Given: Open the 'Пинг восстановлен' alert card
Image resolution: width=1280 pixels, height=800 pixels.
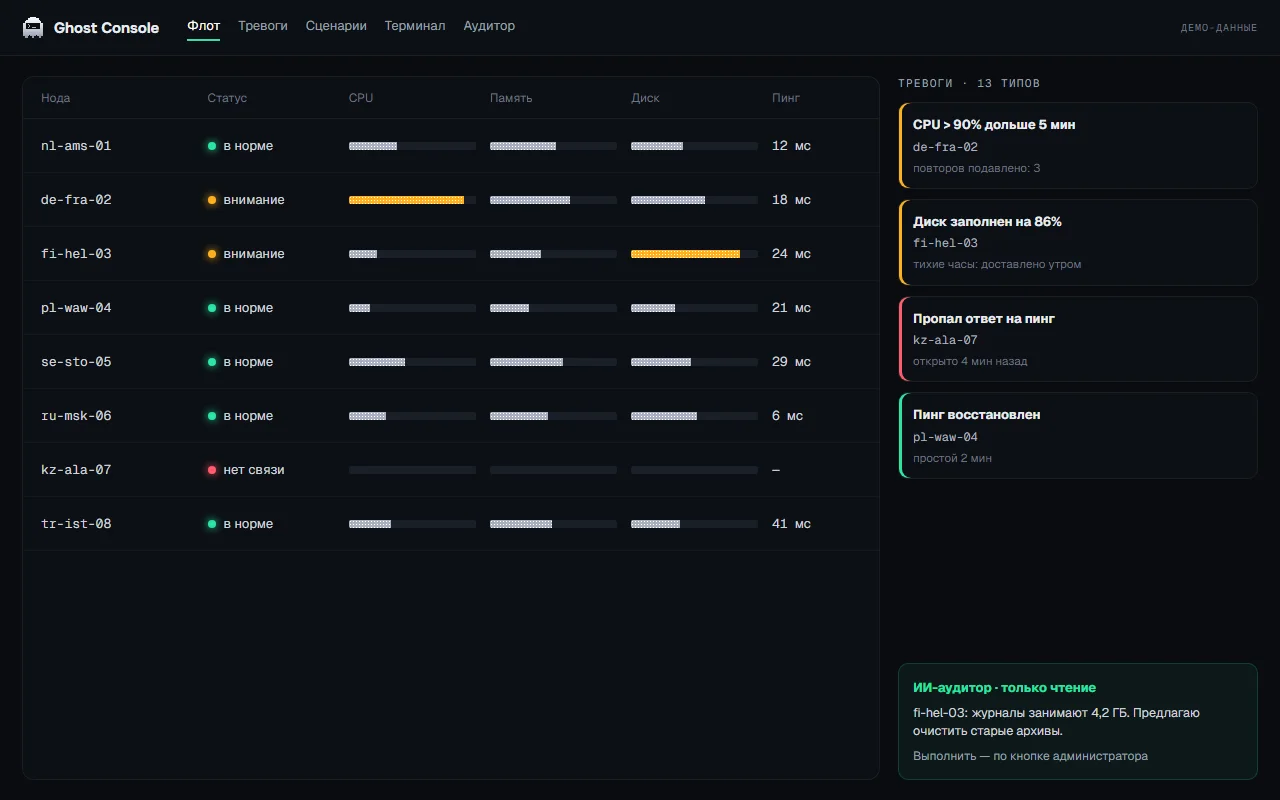Looking at the screenshot, I should tap(1078, 436).
